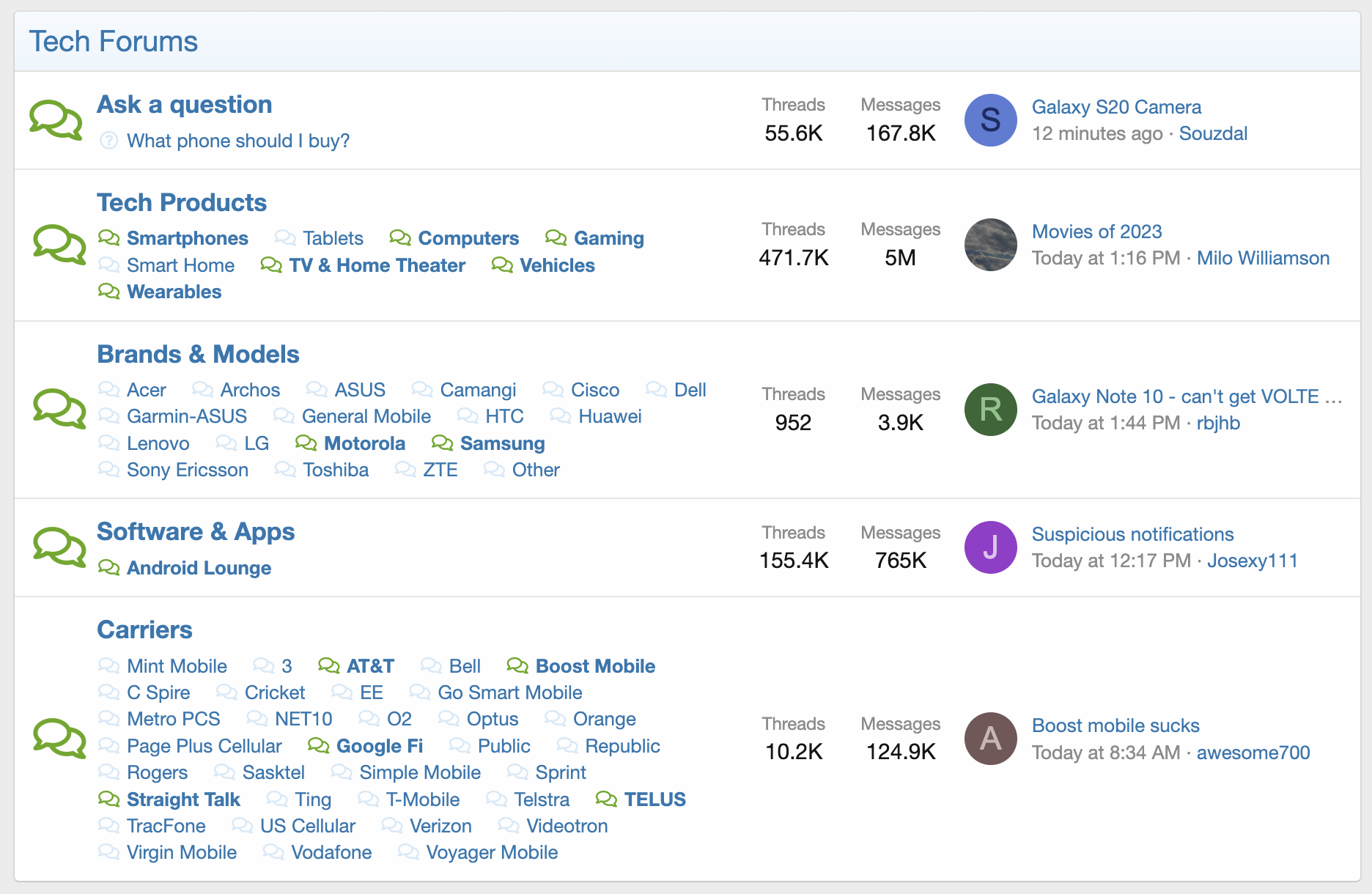Open the Motorola brand subforum
This screenshot has height=894, width=1372.
[364, 443]
